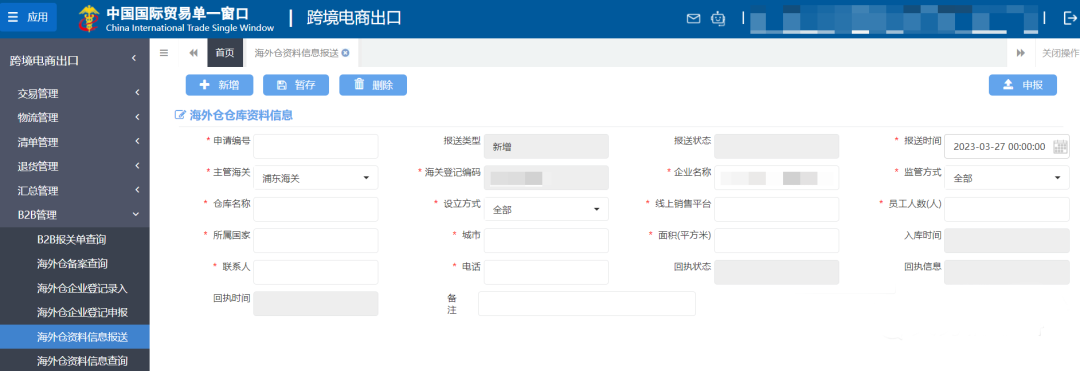1080x371 pixels.
Task: Click the 删除 delete button
Action: click(x=373, y=85)
